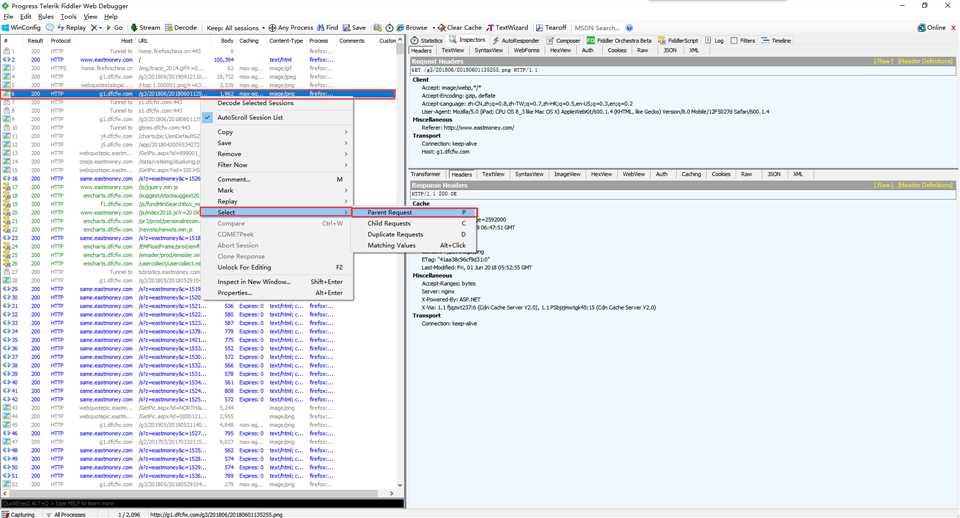Select the response ImageView inspector tab
The image size is (960, 518).
coord(567,174)
